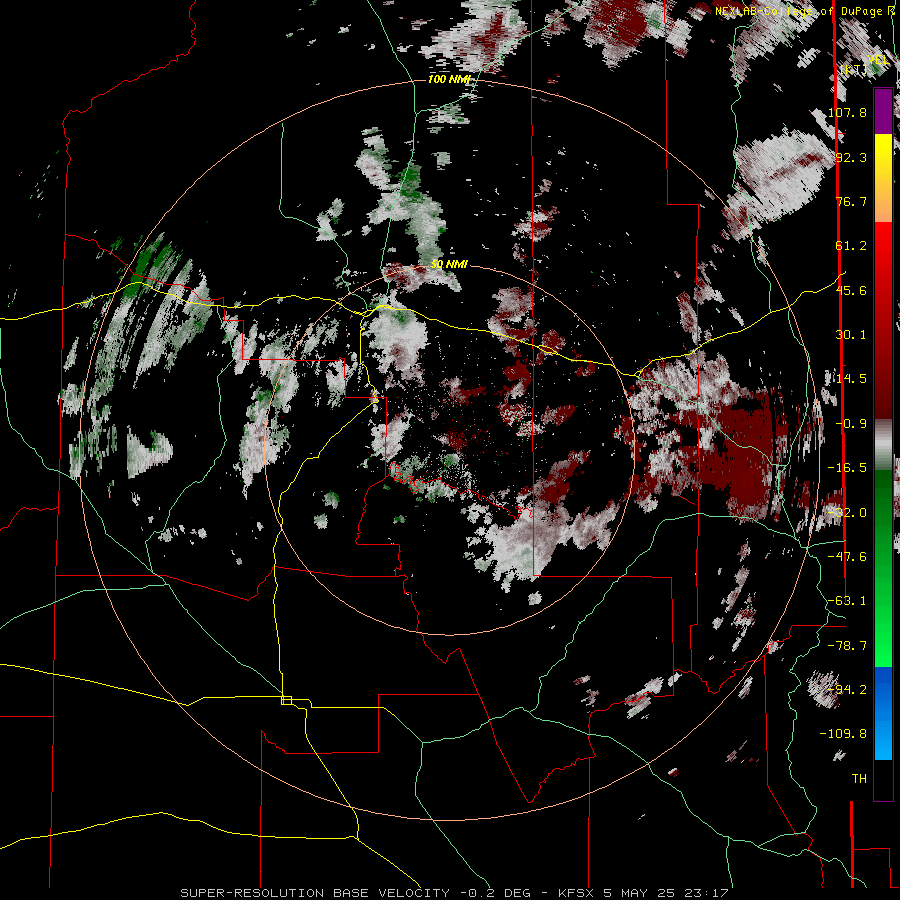Click the black TH segment of color bar
Viewport: 900px width, 900px height.
(883, 779)
